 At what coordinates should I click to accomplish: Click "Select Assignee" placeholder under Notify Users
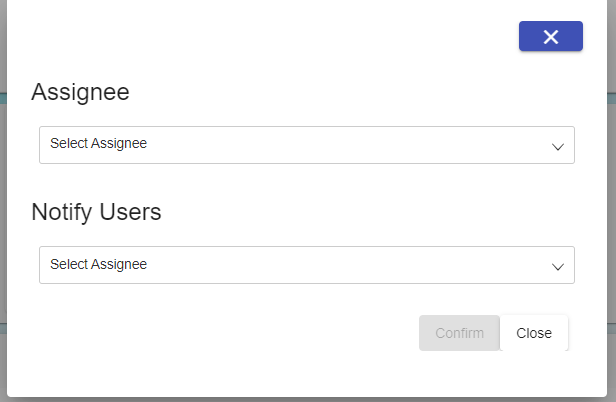tap(99, 265)
